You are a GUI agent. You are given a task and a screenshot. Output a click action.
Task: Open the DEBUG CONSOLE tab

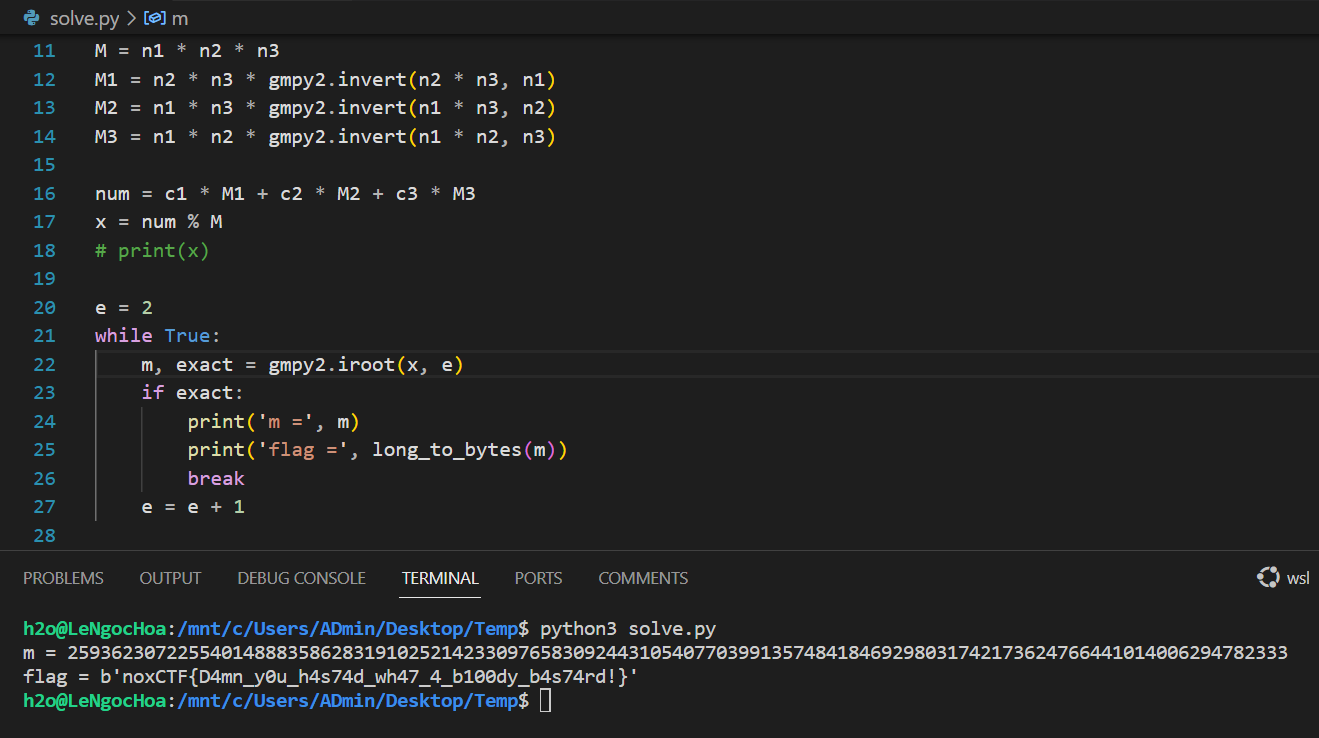pyautogui.click(x=301, y=578)
